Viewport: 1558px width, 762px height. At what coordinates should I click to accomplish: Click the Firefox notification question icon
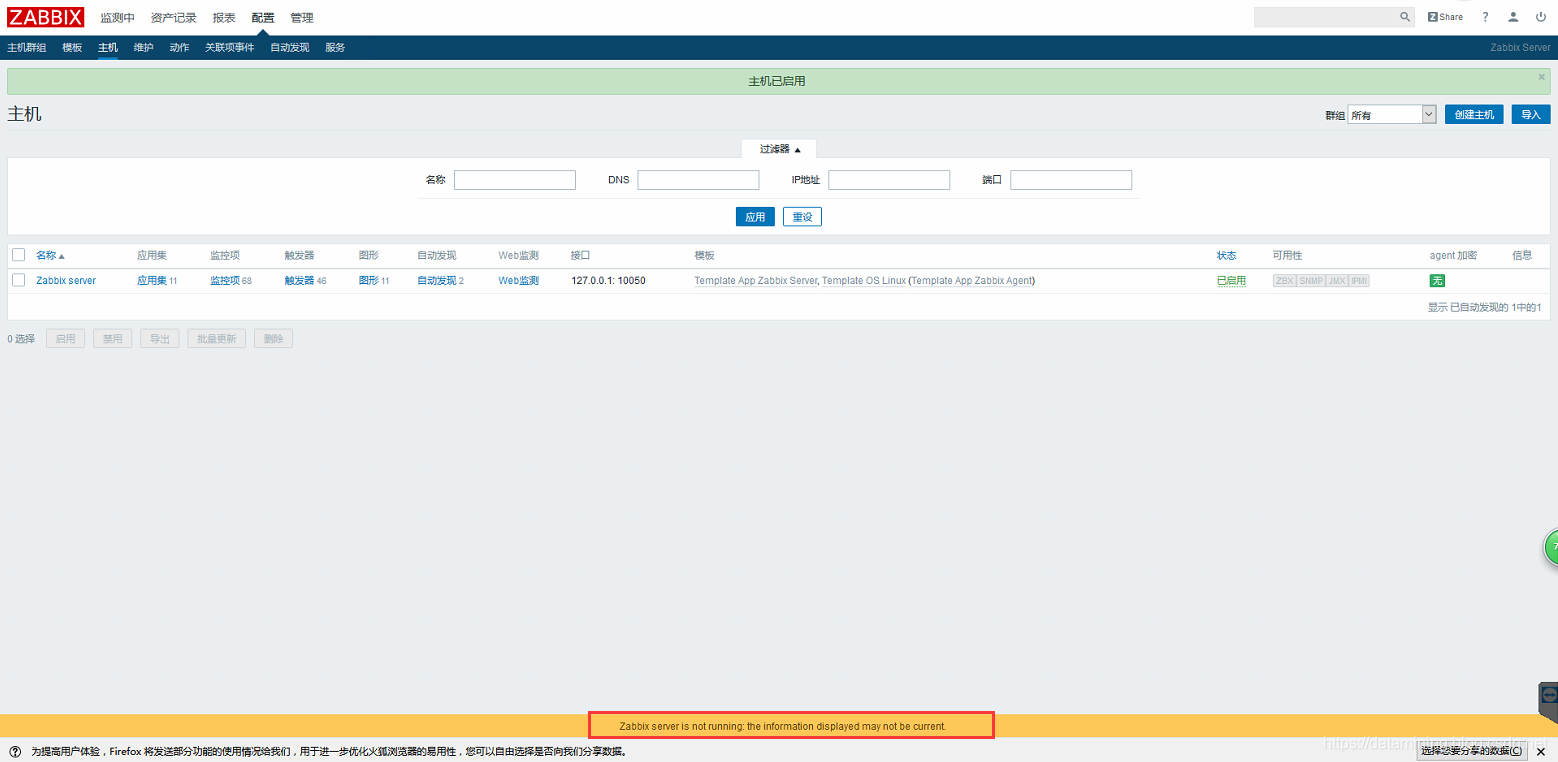click(x=15, y=751)
